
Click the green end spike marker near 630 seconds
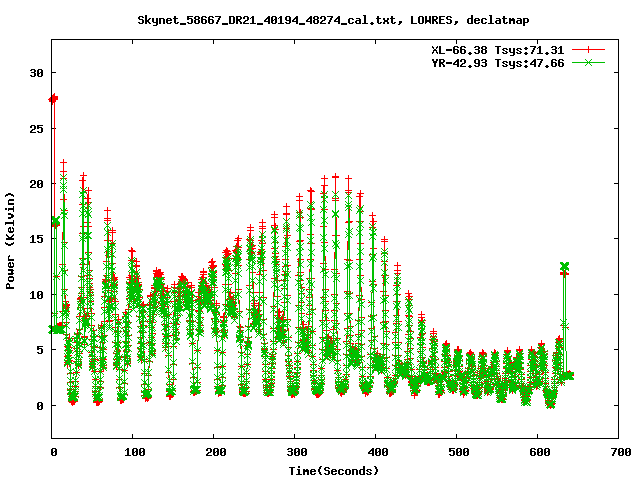point(564,267)
